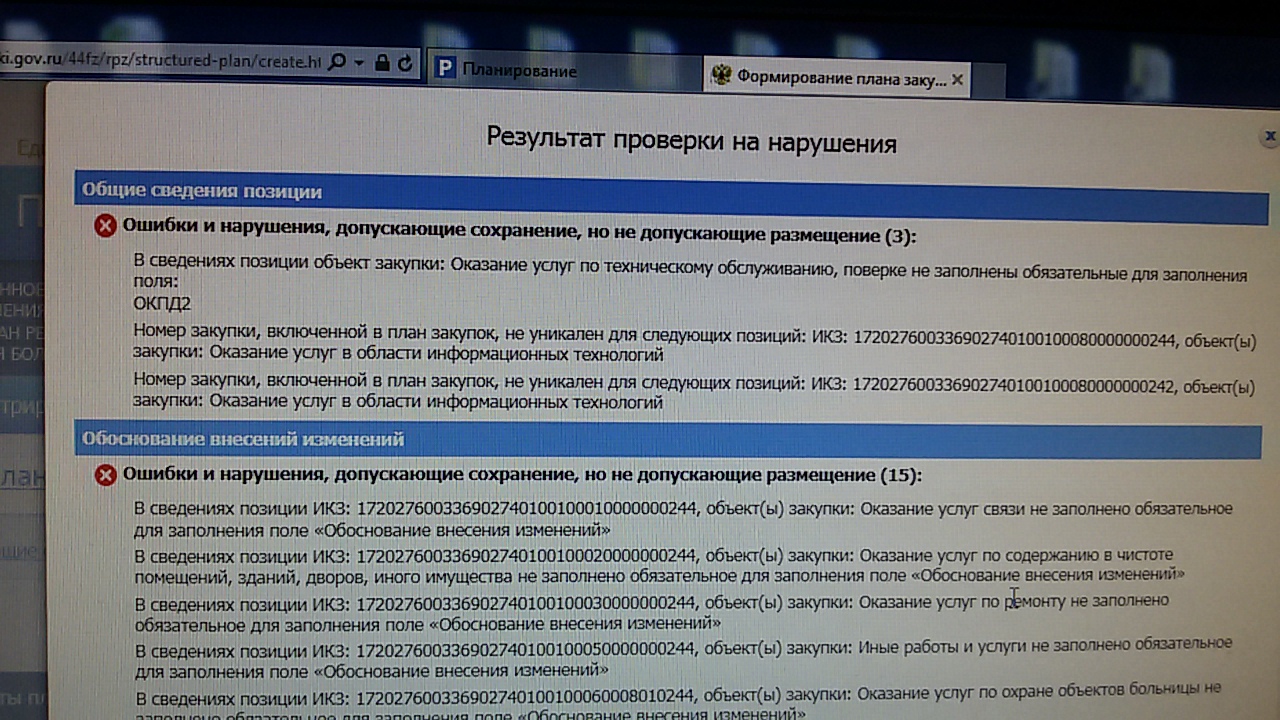This screenshot has width=1280, height=720.
Task: Refresh the page with reload icon
Action: [x=404, y=63]
